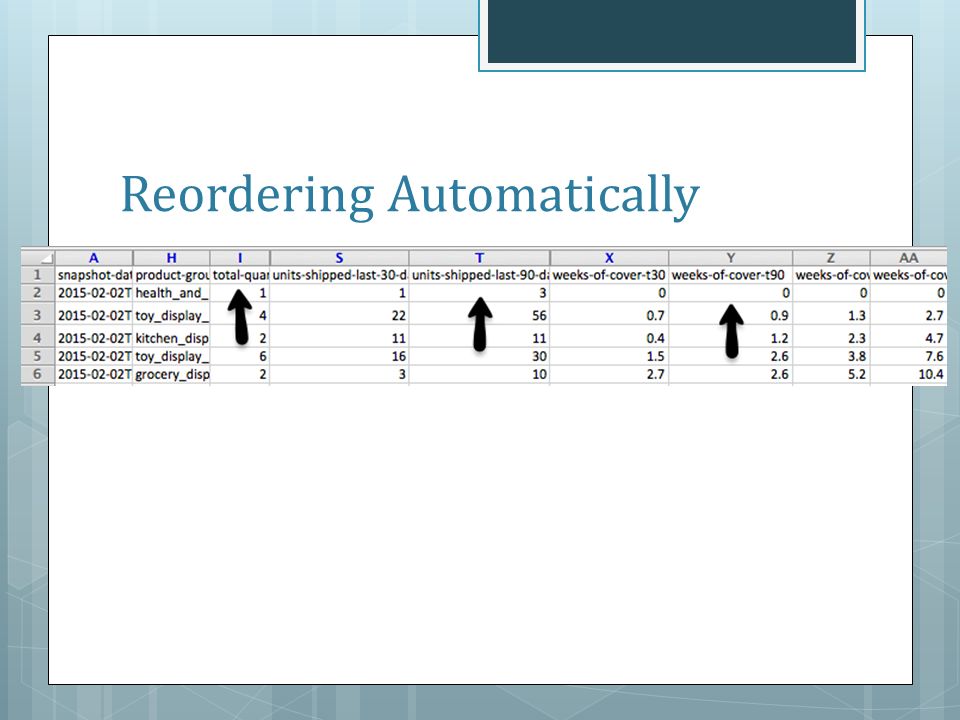The image size is (960, 720).
Task: Click the snapshot-date header cell
Action: tap(94, 275)
